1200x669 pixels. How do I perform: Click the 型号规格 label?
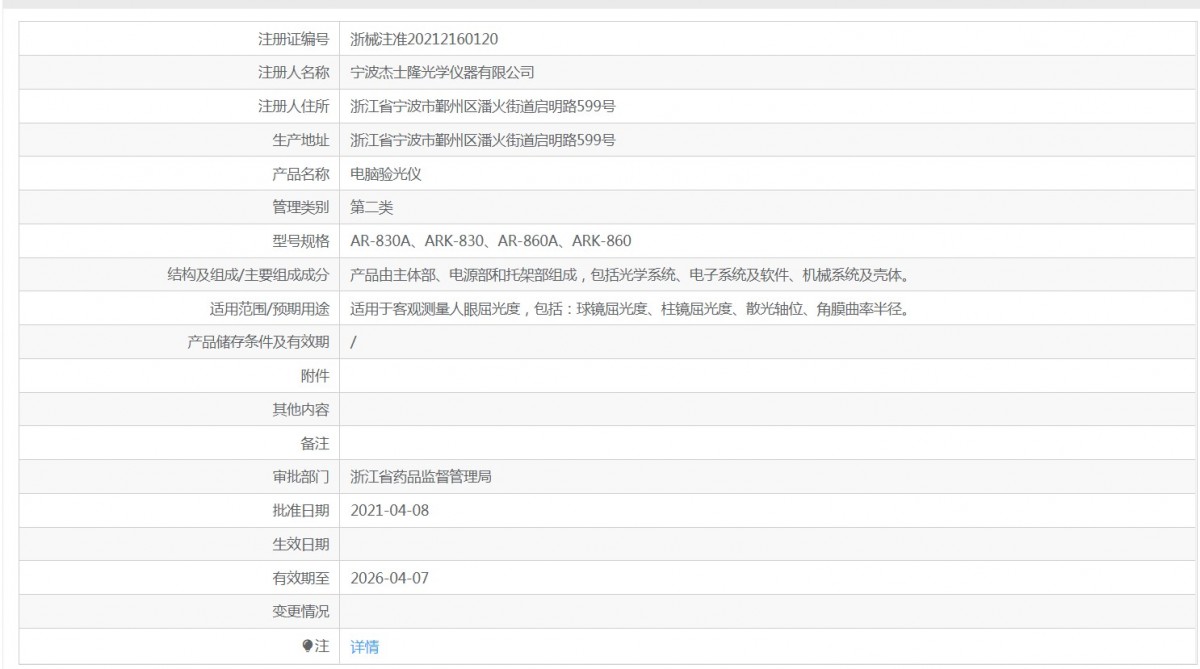pyautogui.click(x=301, y=241)
